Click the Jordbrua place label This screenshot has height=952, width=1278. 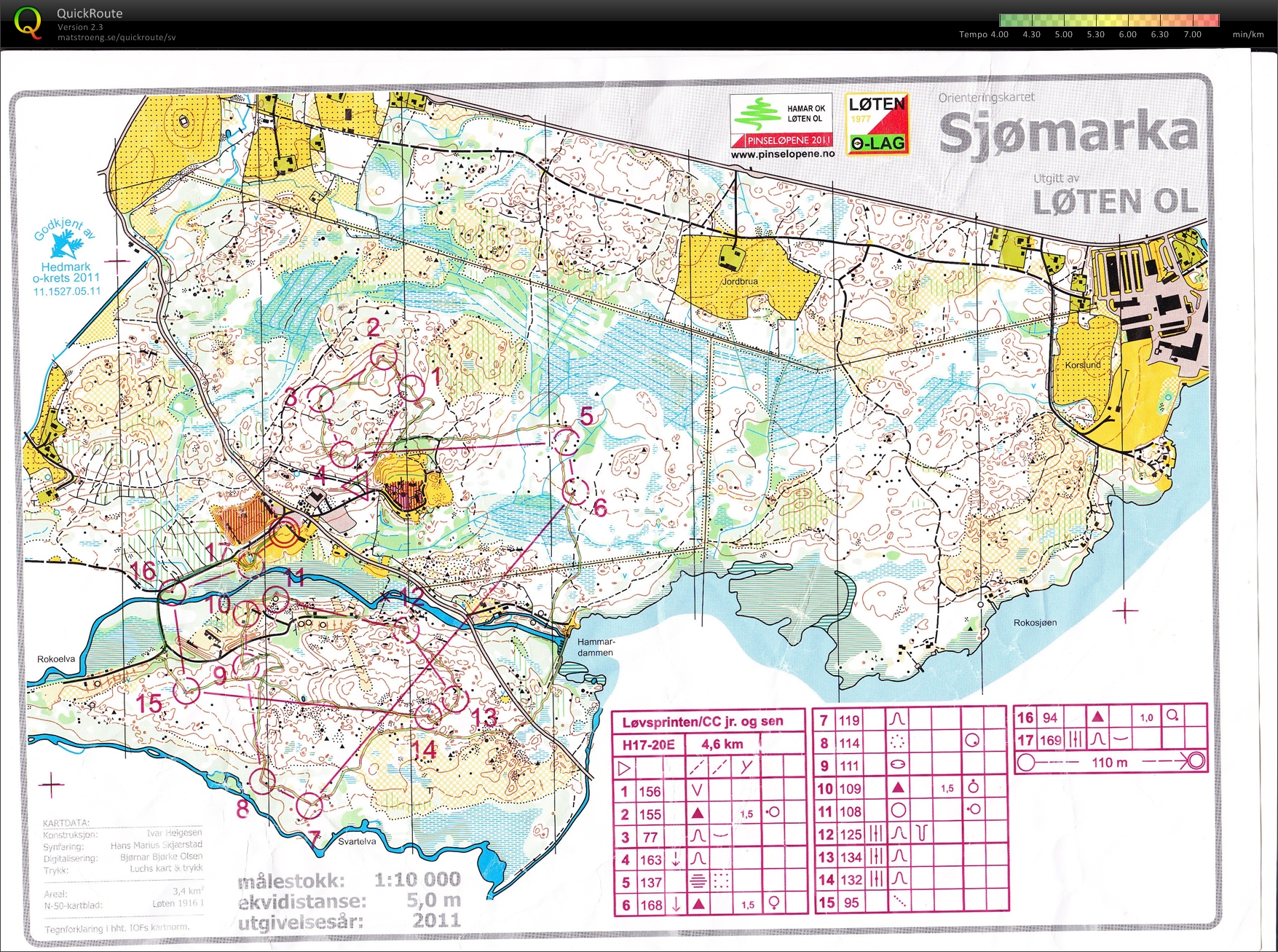coord(740,281)
